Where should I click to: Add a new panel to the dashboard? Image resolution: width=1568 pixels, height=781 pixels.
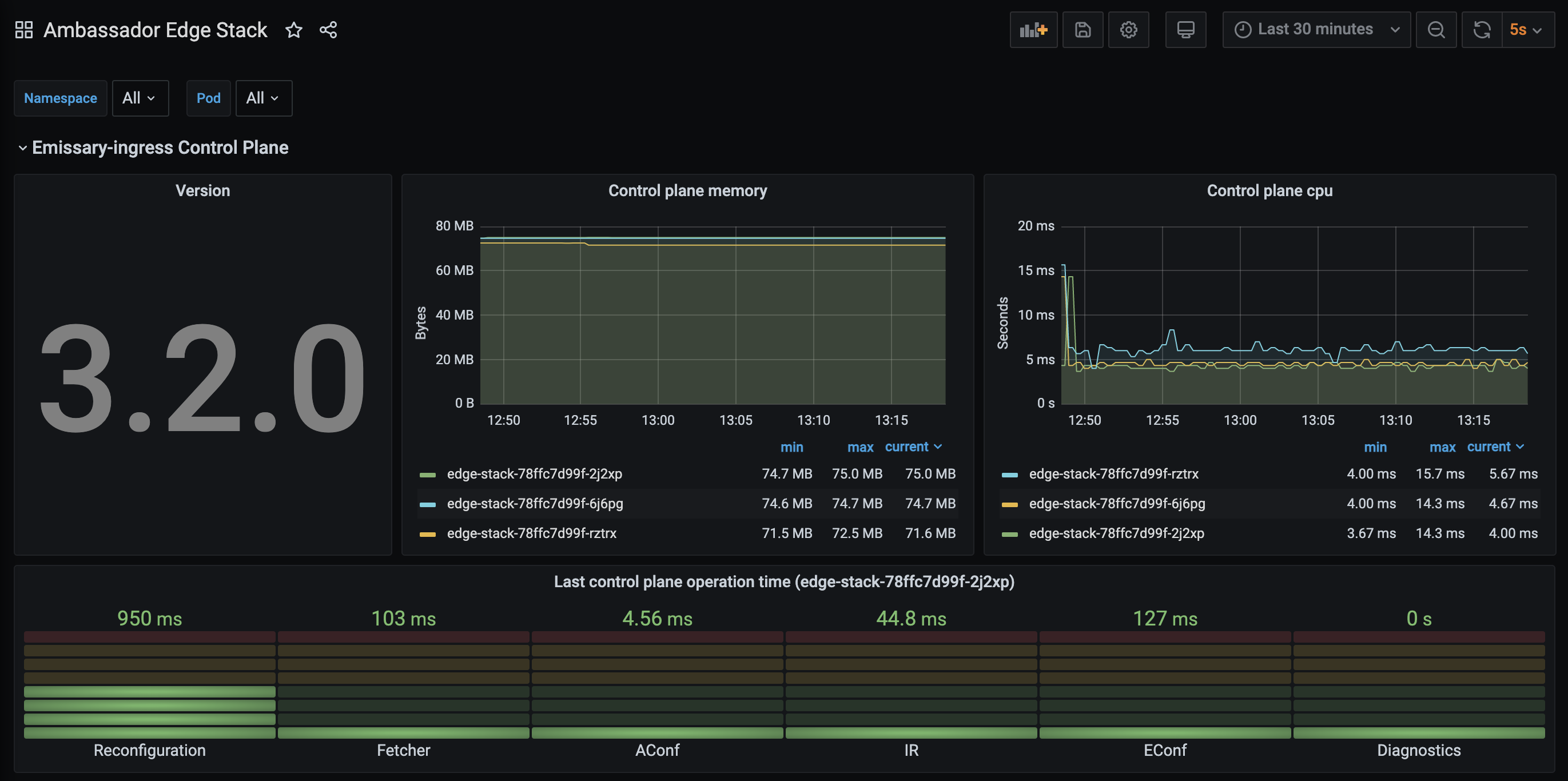(x=1033, y=29)
